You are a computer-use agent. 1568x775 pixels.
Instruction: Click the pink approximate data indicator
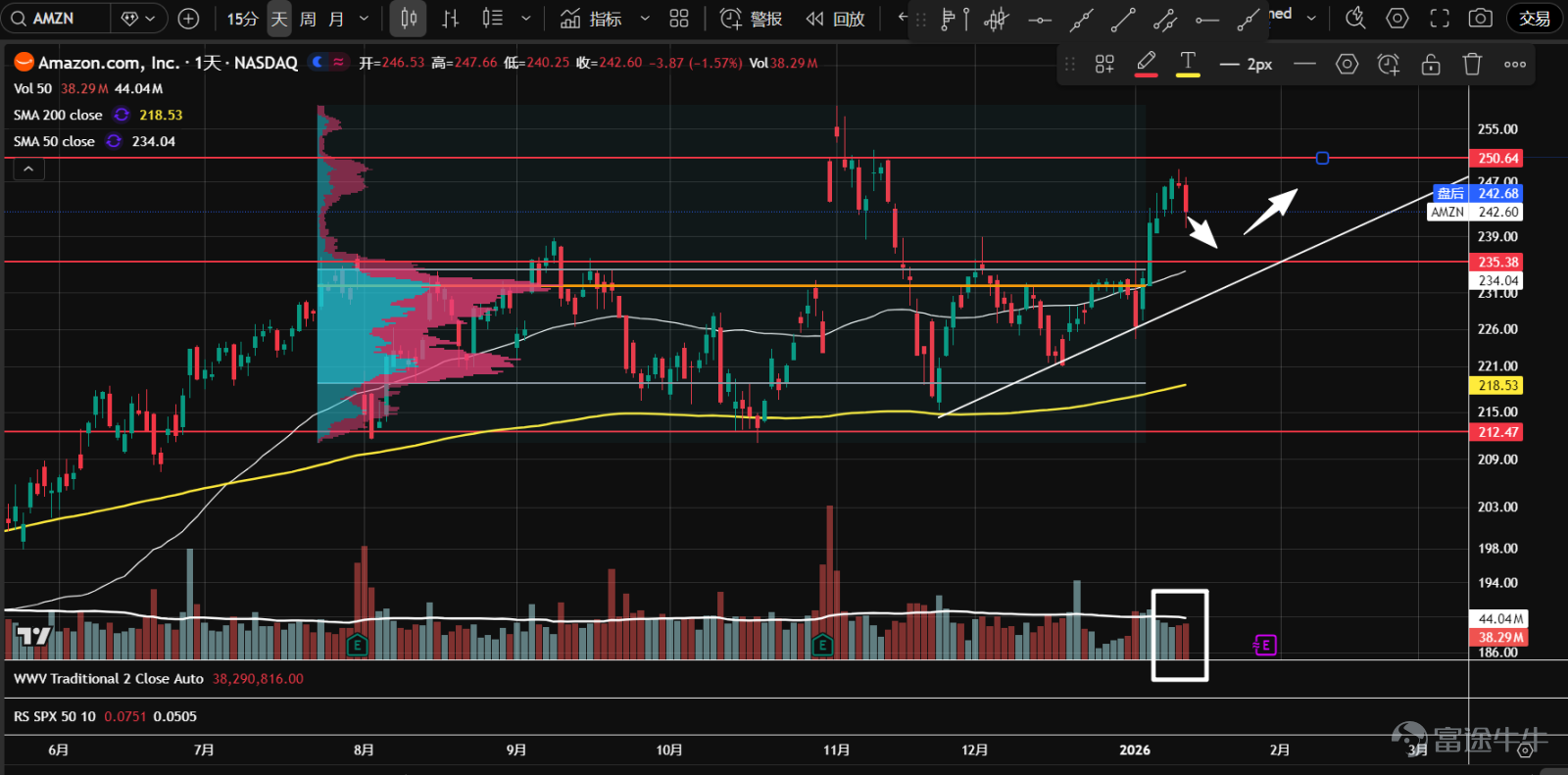click(x=339, y=62)
